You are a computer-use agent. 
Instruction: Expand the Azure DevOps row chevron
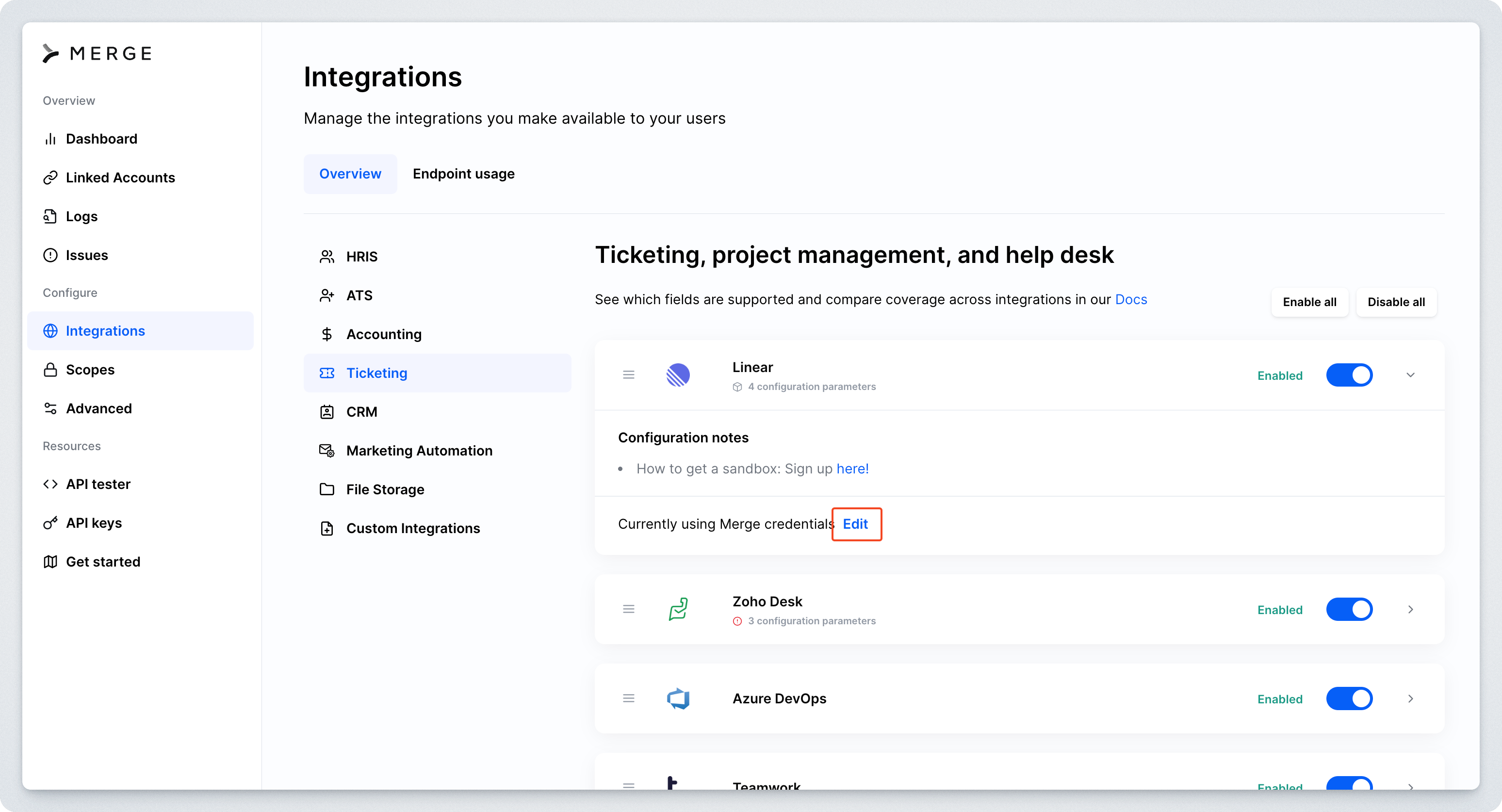1410,698
